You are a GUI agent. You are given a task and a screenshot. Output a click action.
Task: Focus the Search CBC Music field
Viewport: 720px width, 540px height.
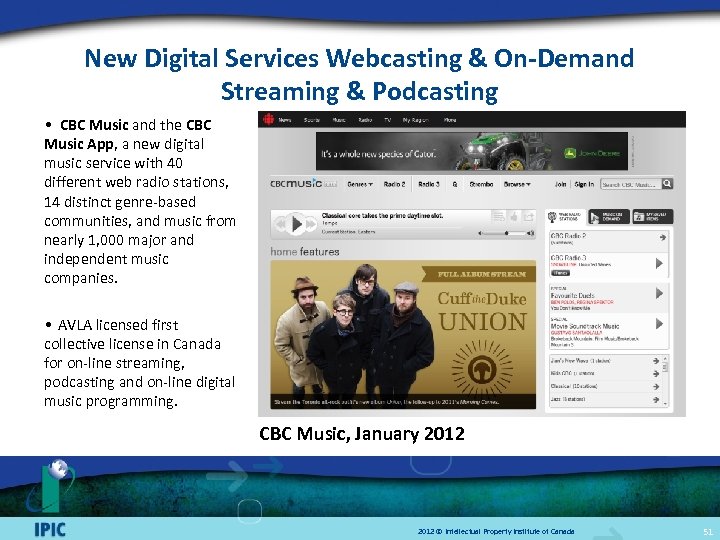[x=630, y=184]
